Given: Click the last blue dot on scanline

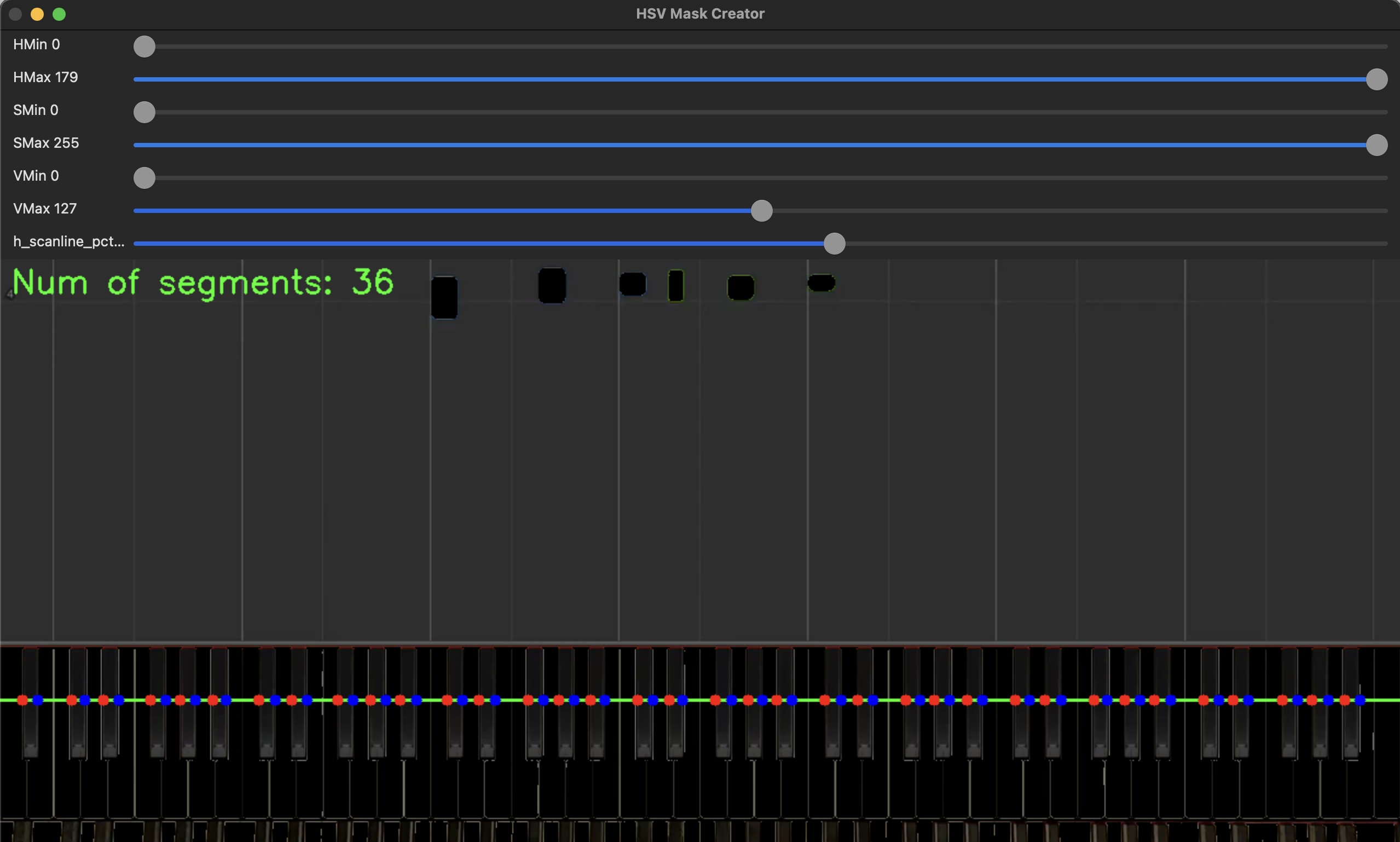Looking at the screenshot, I should 1359,700.
